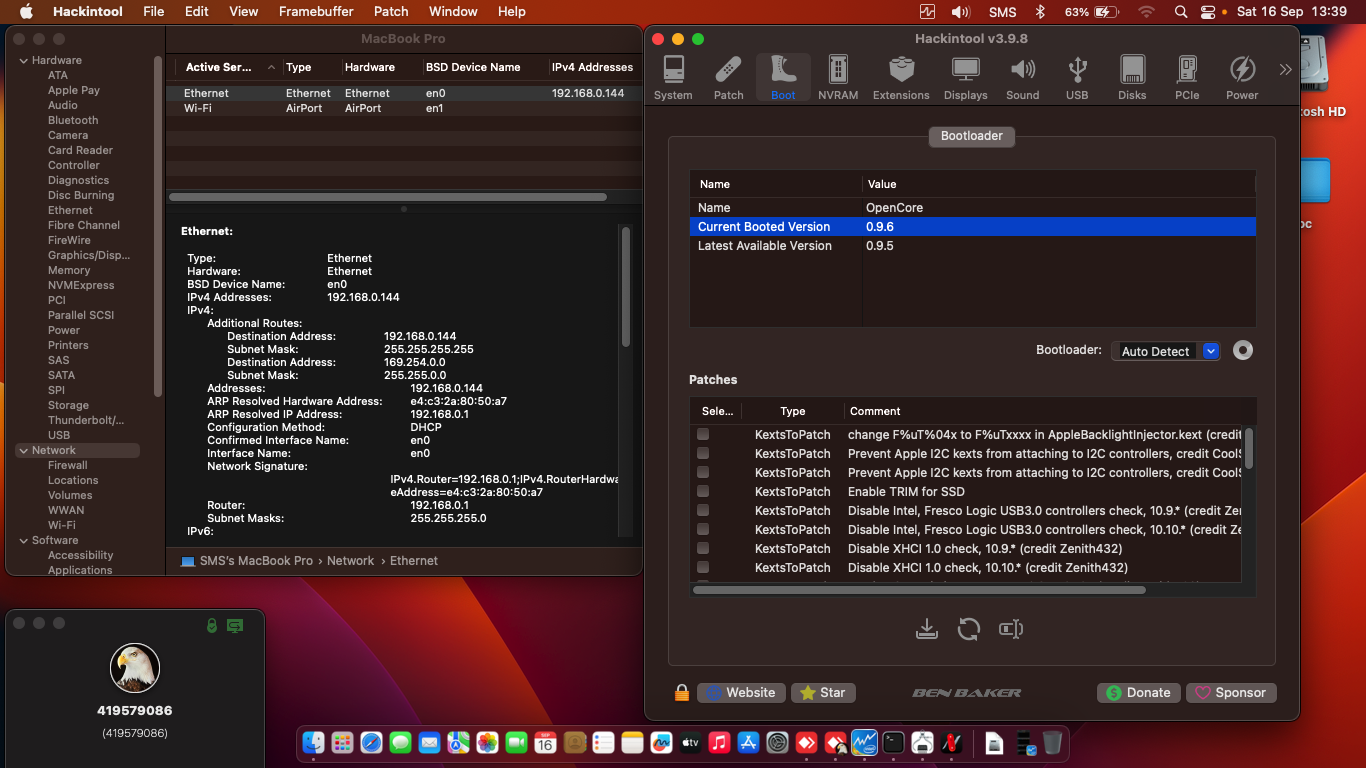Open the Trash in the Dock
The width and height of the screenshot is (1366, 768).
click(1052, 743)
